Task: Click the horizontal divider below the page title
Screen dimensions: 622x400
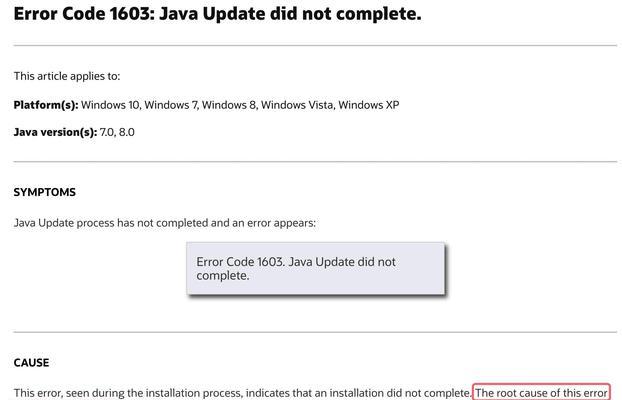Action: pos(315,46)
